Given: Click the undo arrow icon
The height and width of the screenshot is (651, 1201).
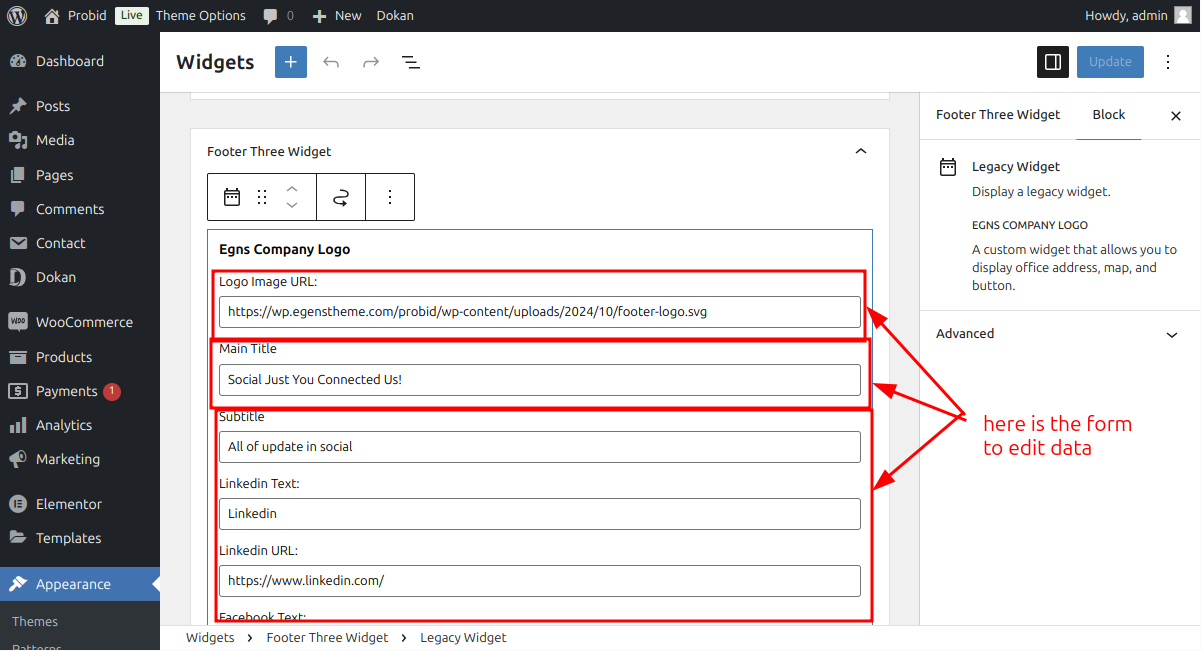Looking at the screenshot, I should pyautogui.click(x=331, y=62).
